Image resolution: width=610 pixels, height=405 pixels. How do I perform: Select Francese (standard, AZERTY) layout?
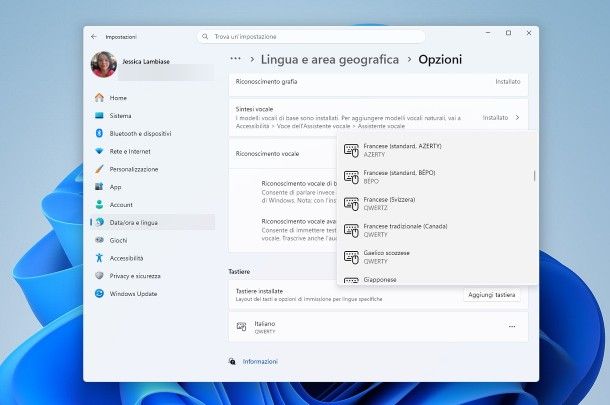point(438,150)
